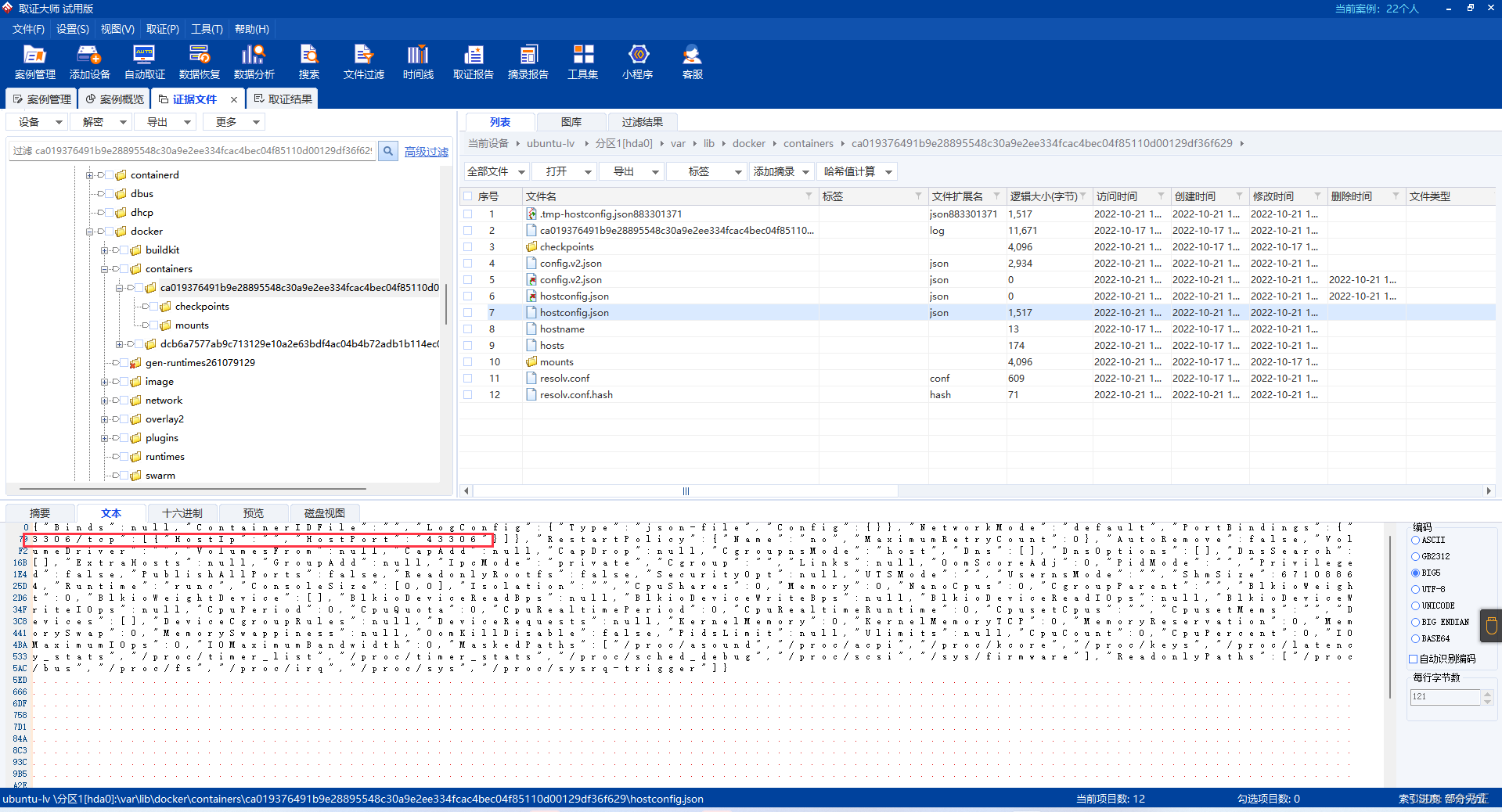This screenshot has width=1502, height=812.
Task: Check the box for row 7 hostconfig.json
Action: pos(468,313)
